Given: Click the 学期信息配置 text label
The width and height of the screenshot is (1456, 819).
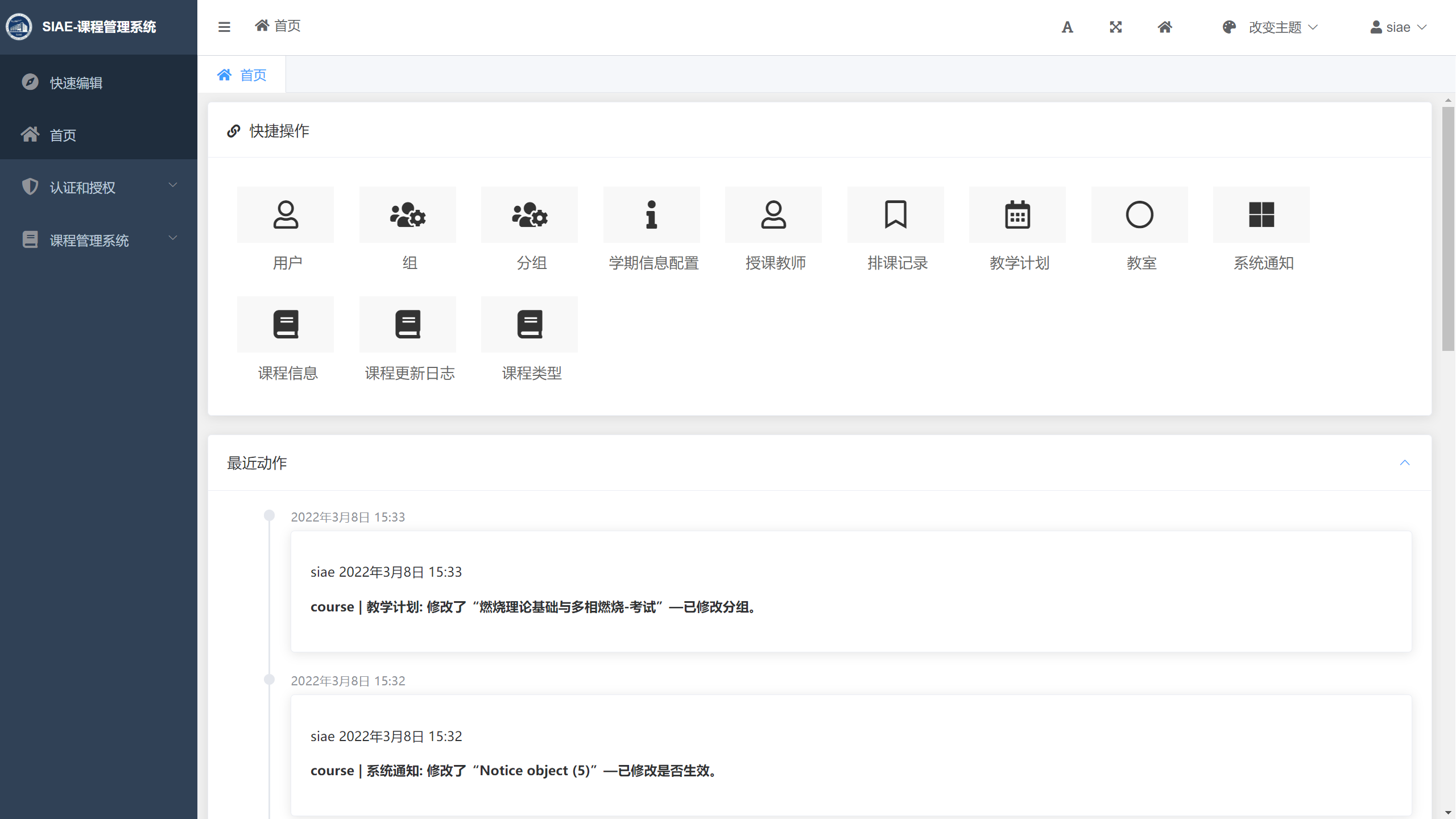Looking at the screenshot, I should coord(654,263).
